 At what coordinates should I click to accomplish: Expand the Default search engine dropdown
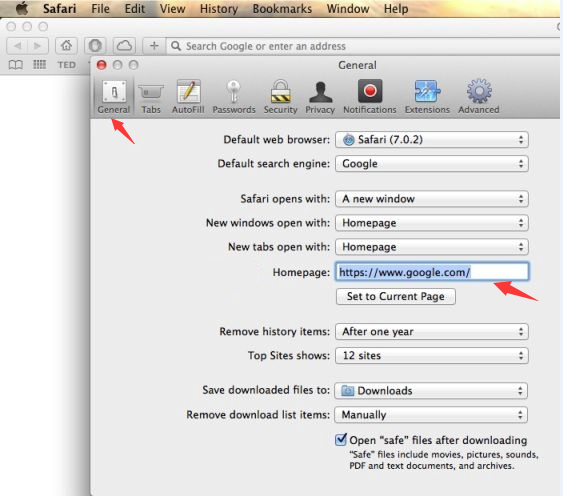point(432,164)
